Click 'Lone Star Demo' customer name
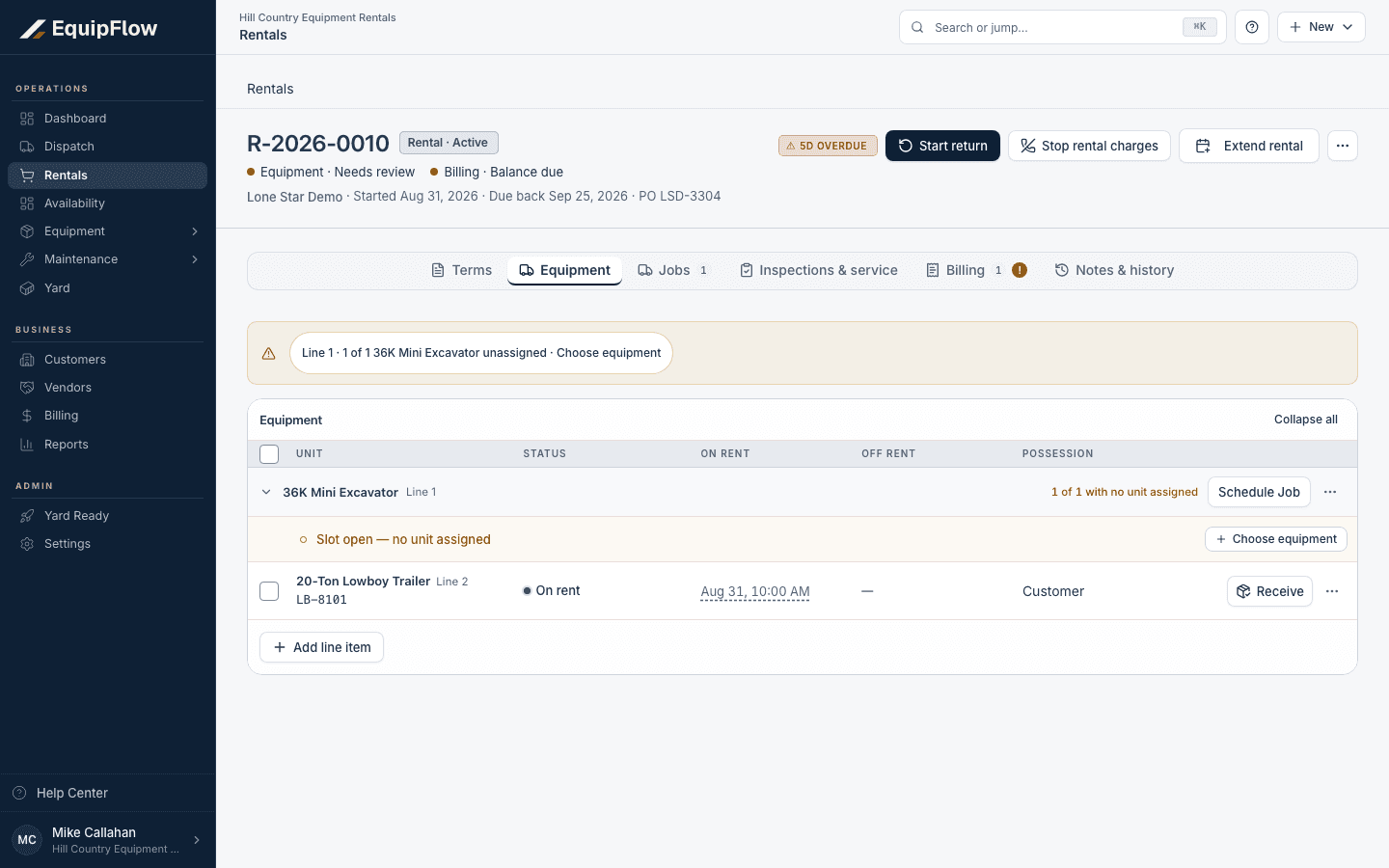 tap(294, 196)
